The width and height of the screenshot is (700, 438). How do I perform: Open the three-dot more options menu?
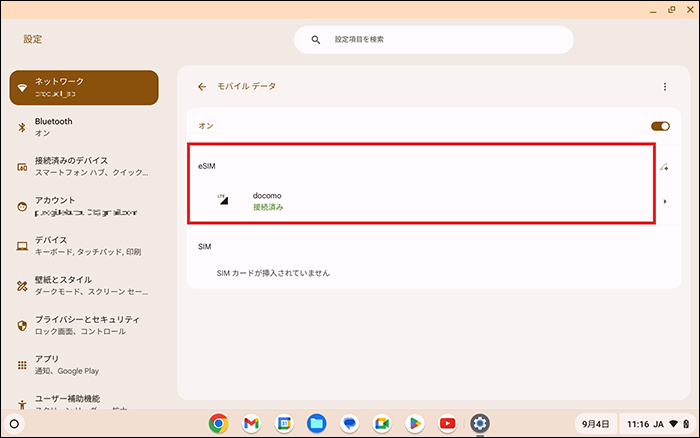(664, 87)
